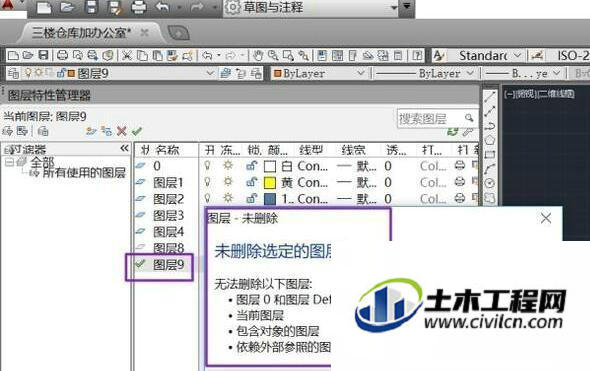The width and height of the screenshot is (590, 371).
Task: Click the red X Delete Layer icon
Action: pos(122,131)
